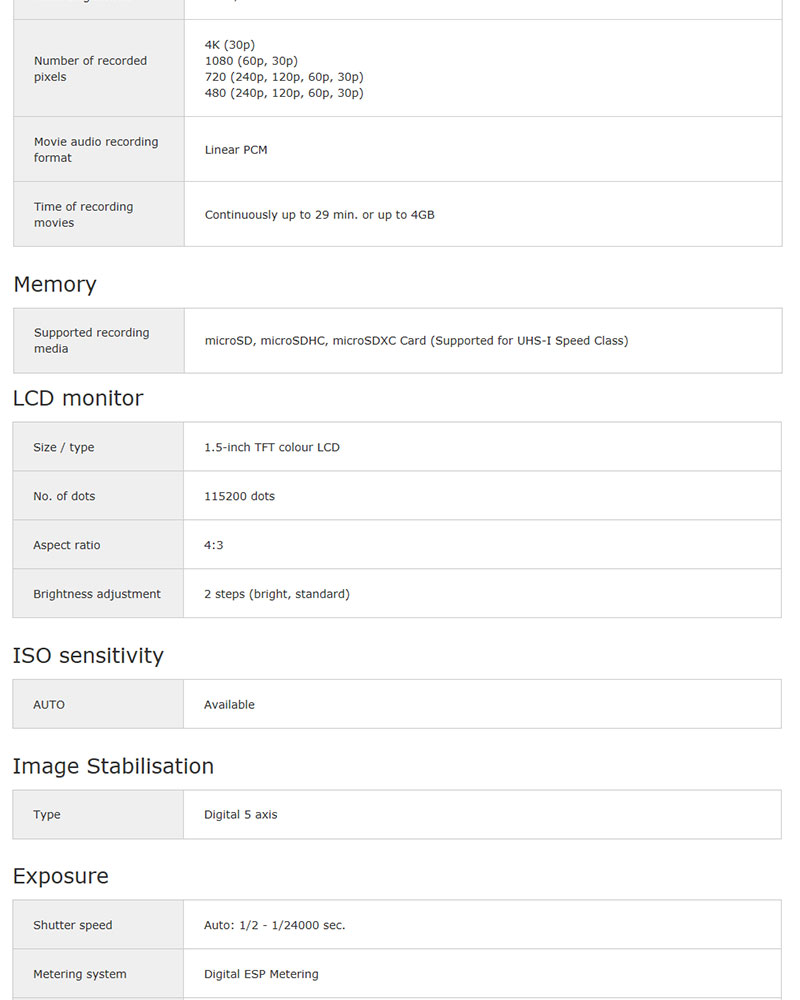Click the LCD monitor section heading
This screenshot has height=1000, width=800.
click(78, 398)
